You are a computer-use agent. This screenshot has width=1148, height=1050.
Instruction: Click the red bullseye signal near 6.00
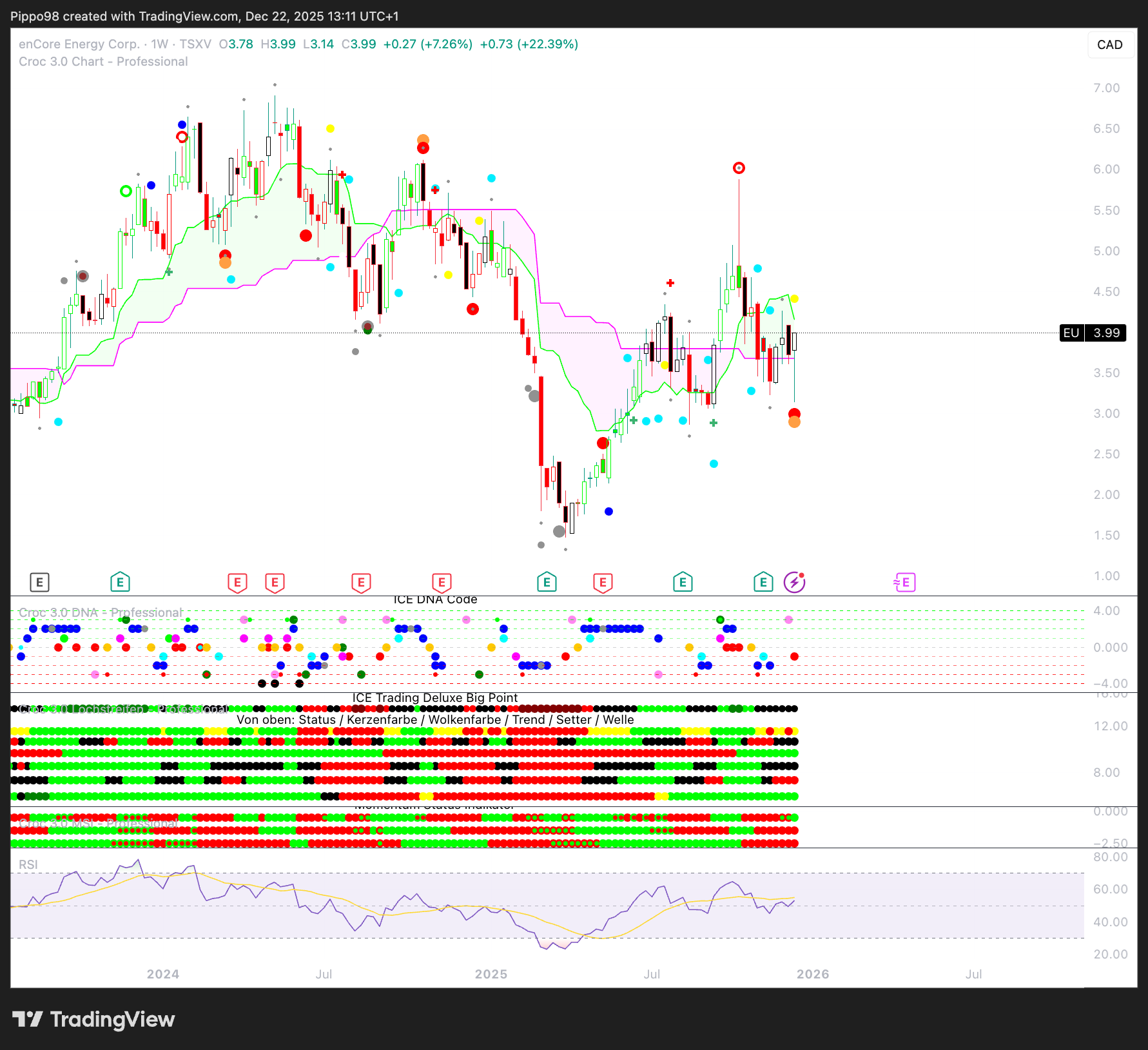739,168
